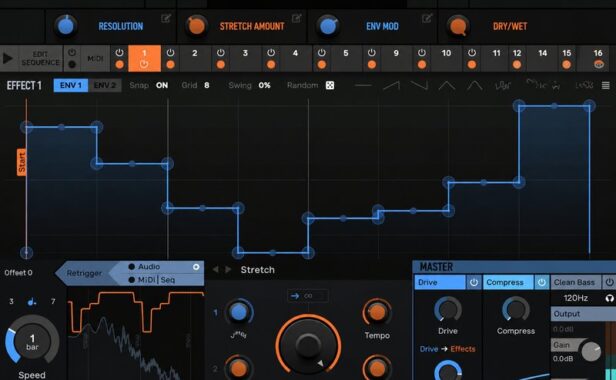
Task: Click the RESOLUTION macro knob
Action: click(x=66, y=26)
